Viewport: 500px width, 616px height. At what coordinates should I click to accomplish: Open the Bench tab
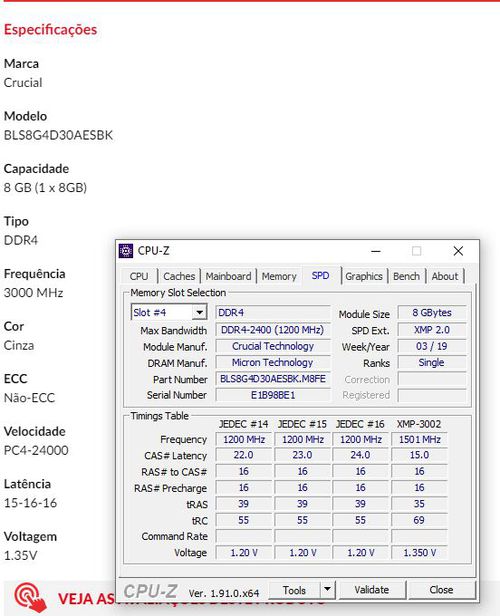click(406, 276)
